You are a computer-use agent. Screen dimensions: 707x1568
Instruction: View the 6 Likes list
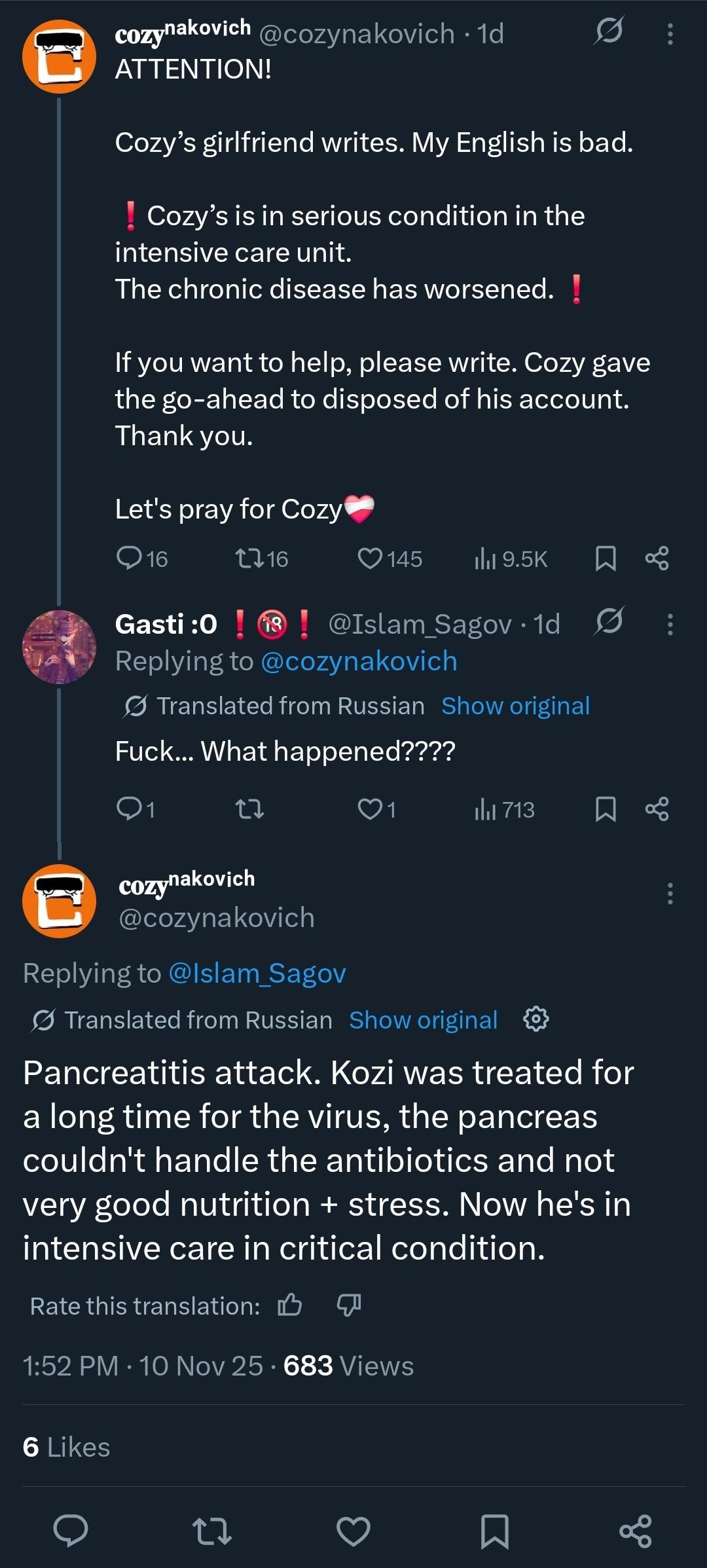[x=66, y=1448]
